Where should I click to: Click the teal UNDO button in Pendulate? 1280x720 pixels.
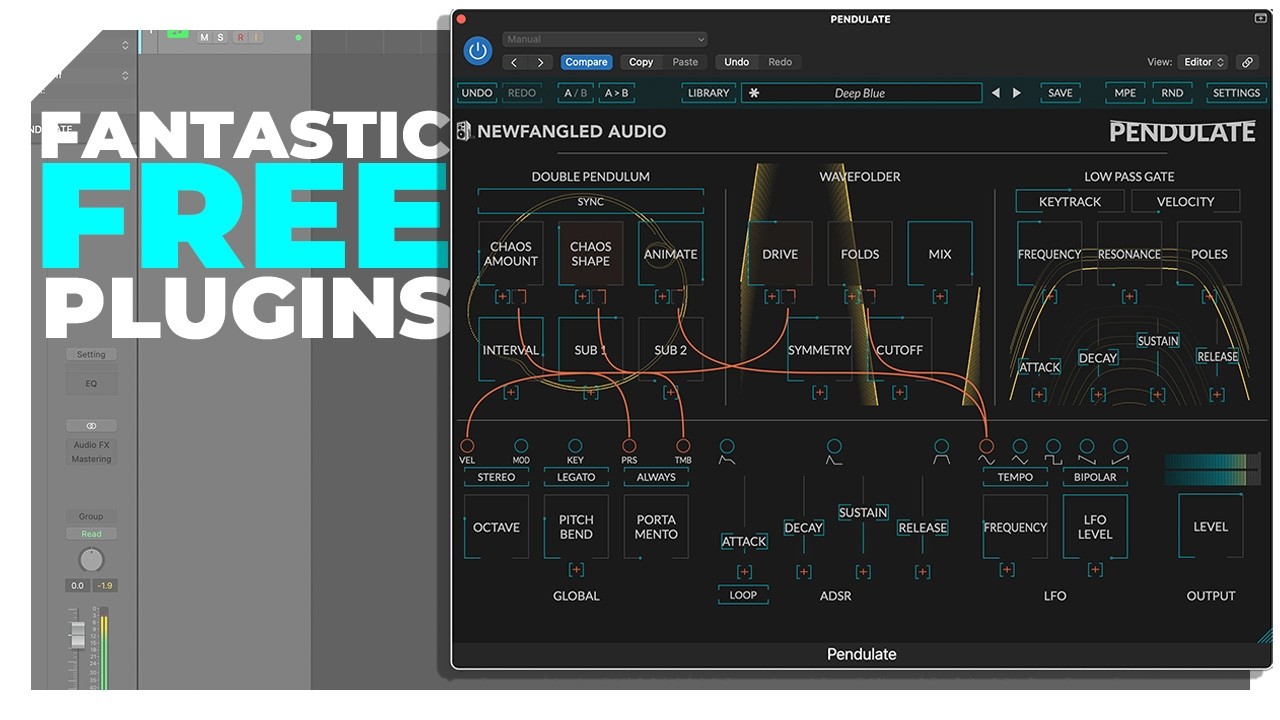pos(477,93)
